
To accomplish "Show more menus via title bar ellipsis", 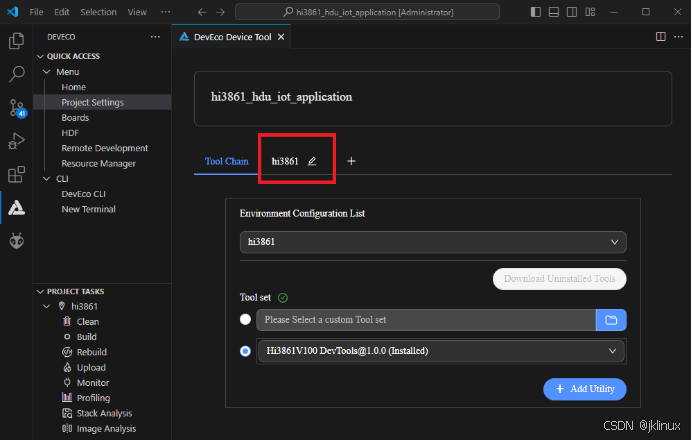I will (x=165, y=12).
